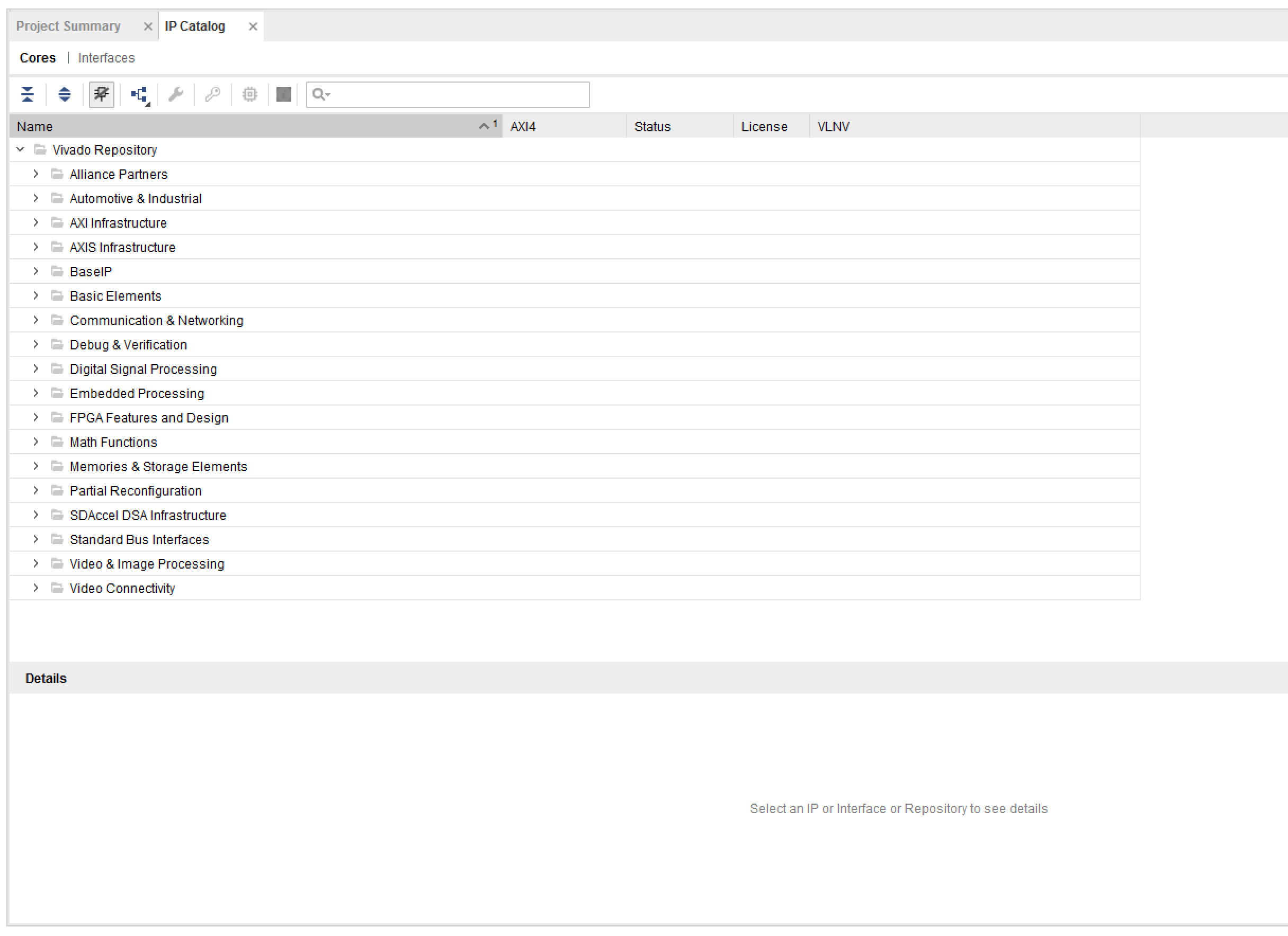Screen dimensions: 1288x936
Task: Click the Expand All toolbar icon
Action: point(65,94)
